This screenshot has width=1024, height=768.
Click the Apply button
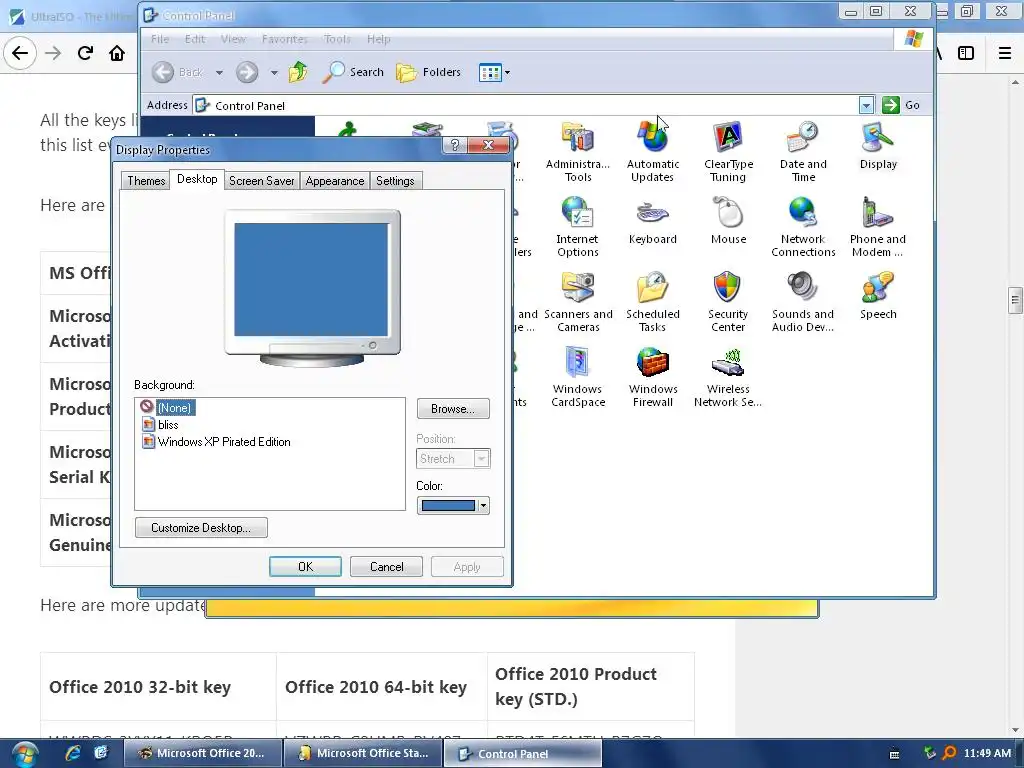point(467,567)
